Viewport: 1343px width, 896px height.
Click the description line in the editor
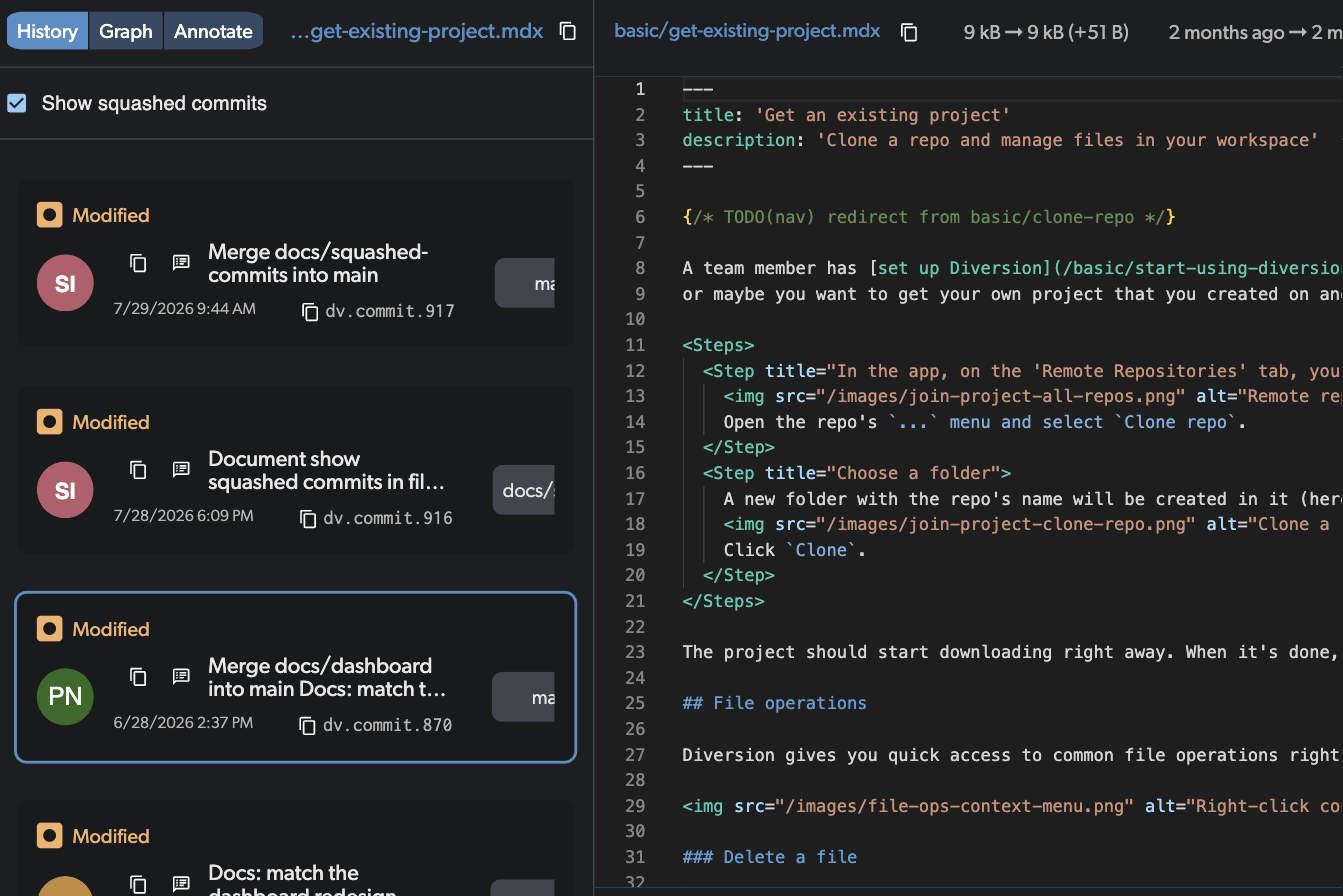click(x=1001, y=140)
